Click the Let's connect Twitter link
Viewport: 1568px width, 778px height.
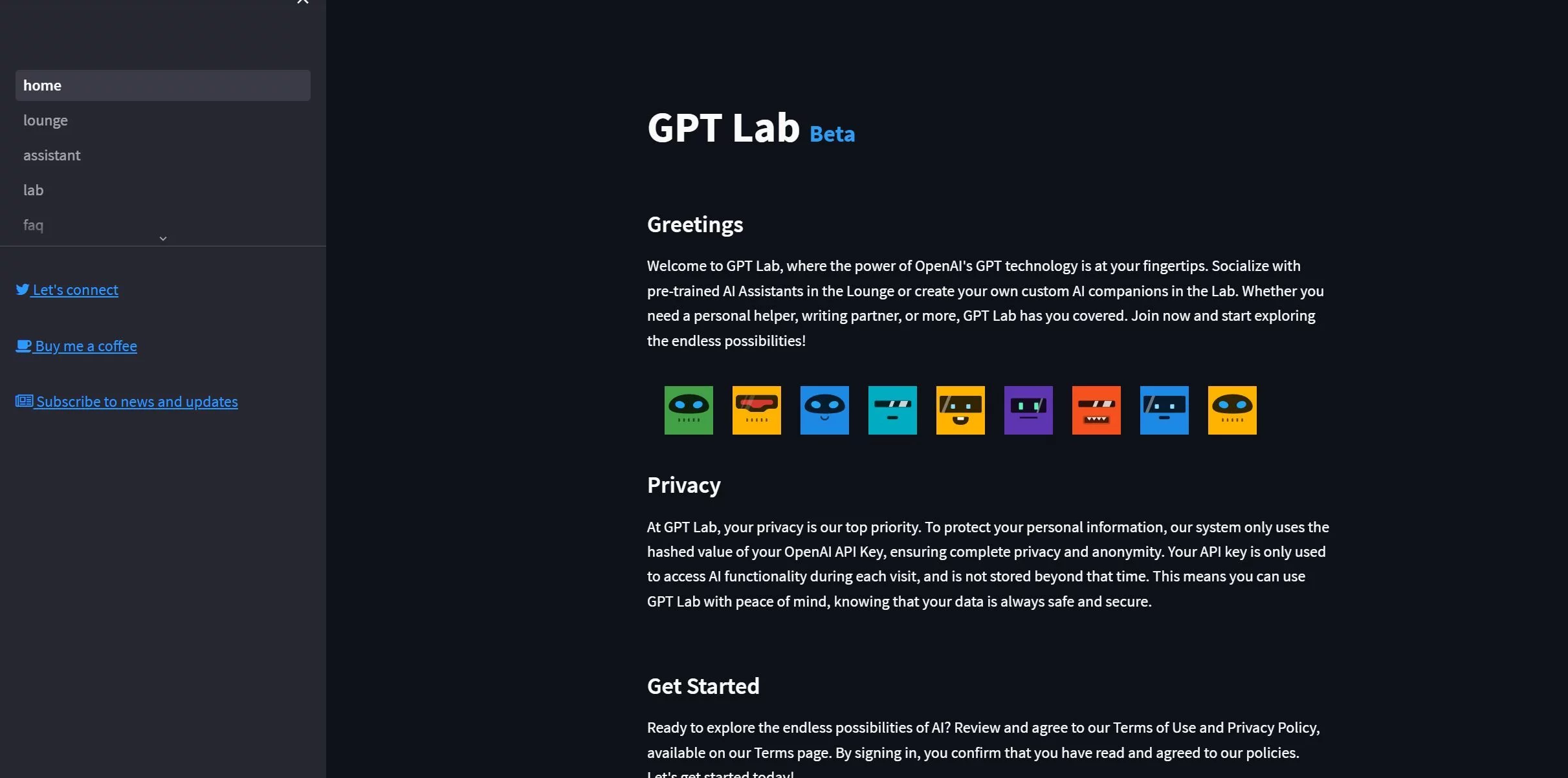point(75,290)
